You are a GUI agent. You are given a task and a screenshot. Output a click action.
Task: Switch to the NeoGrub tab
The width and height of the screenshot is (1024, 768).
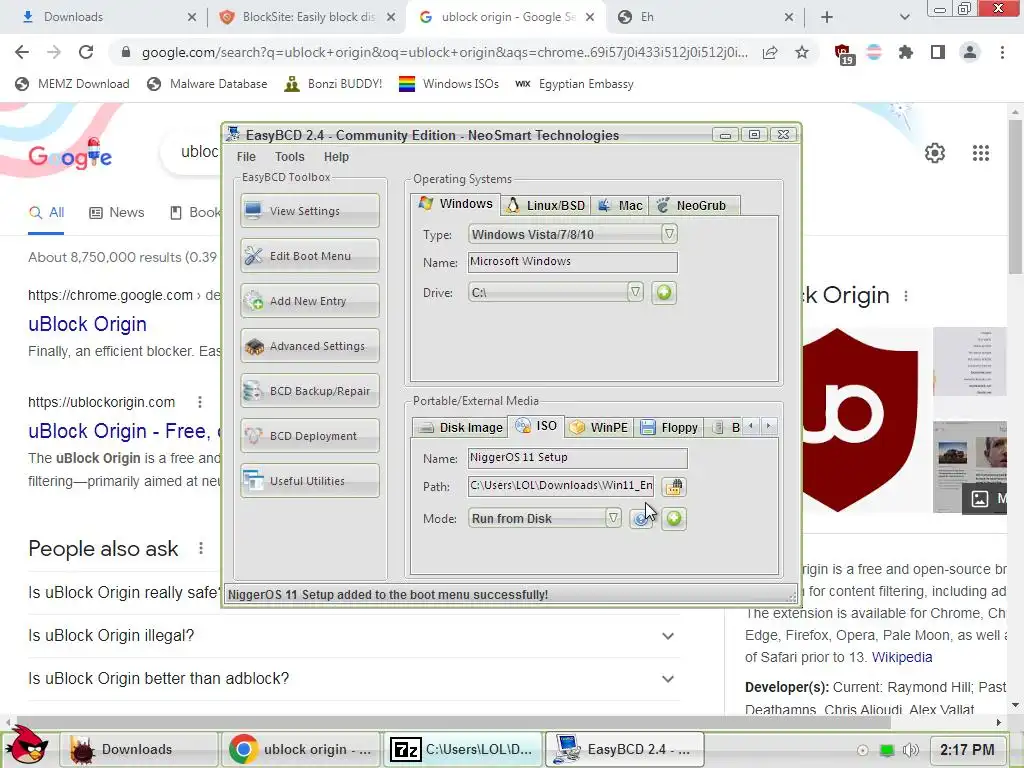pos(695,205)
